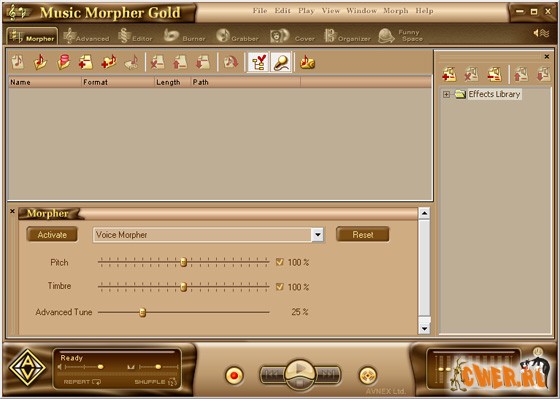Expand the Effects Library tree node
The height and width of the screenshot is (399, 560).
pyautogui.click(x=446, y=94)
